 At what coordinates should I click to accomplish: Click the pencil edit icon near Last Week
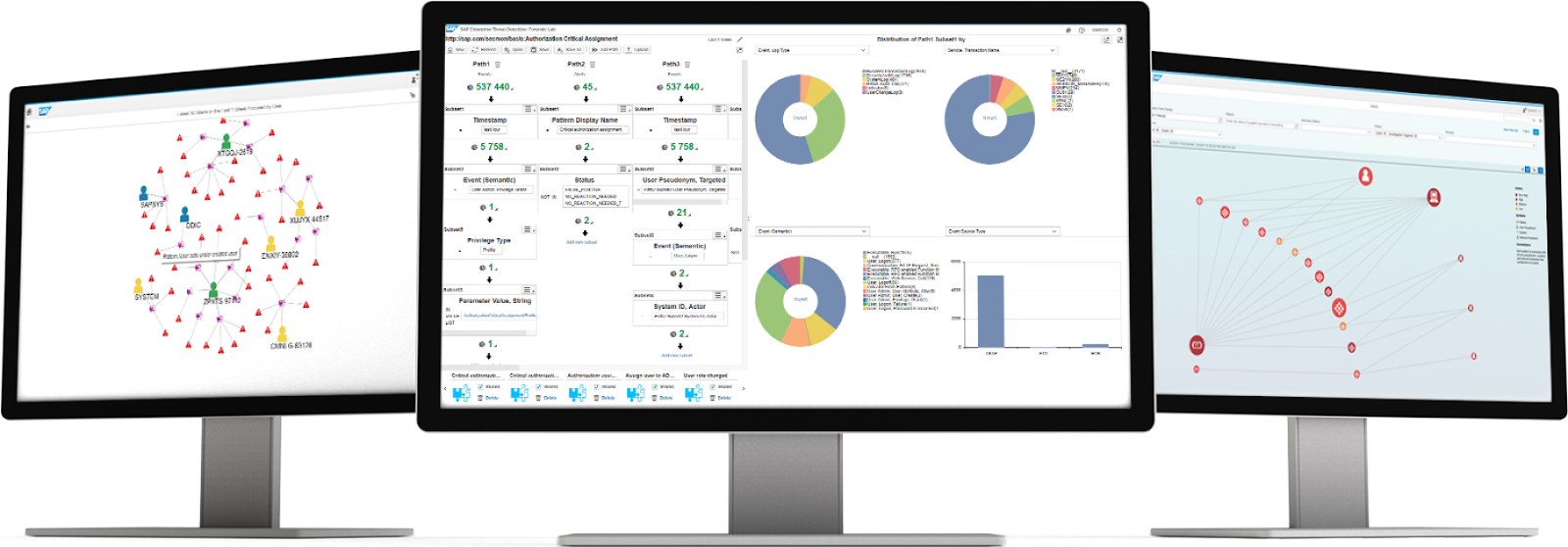coord(740,39)
